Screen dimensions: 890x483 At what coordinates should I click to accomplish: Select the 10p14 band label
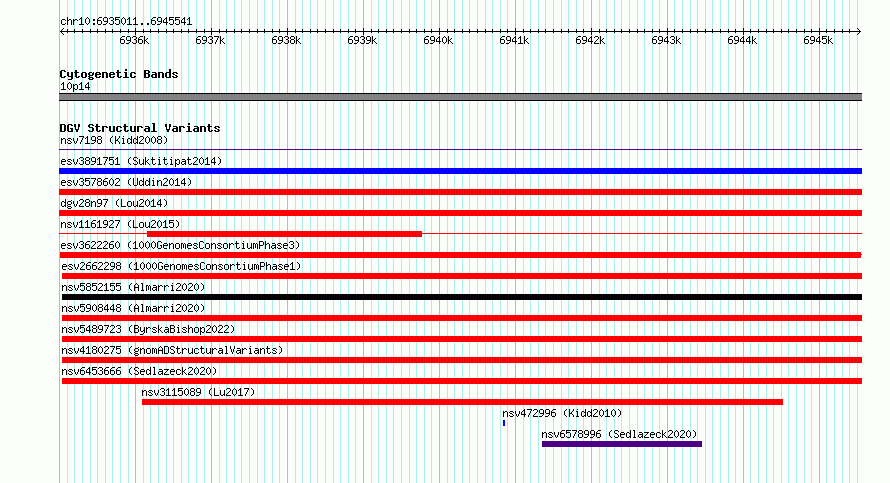(x=75, y=86)
